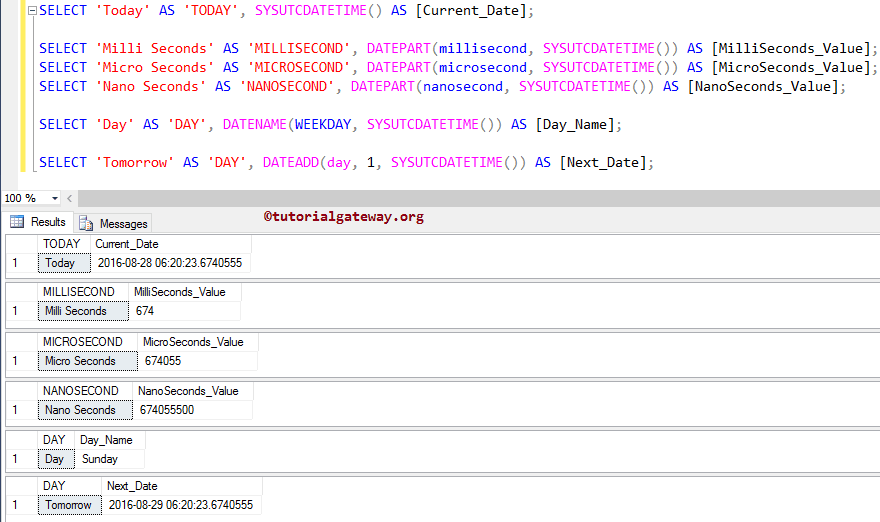880x522 pixels.
Task: Click the 'Nano Seconds' string in the query
Action: (x=151, y=87)
